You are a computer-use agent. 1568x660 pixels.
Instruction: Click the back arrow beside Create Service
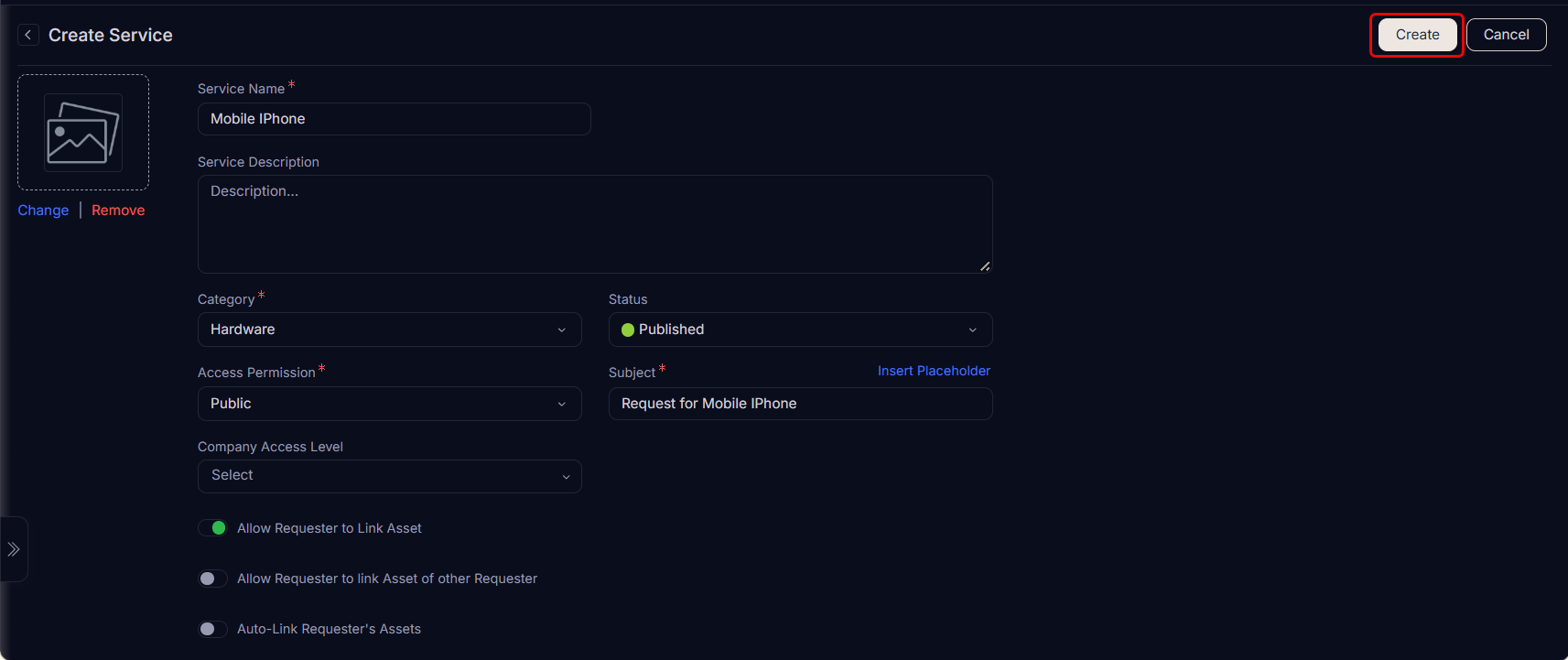click(x=28, y=35)
